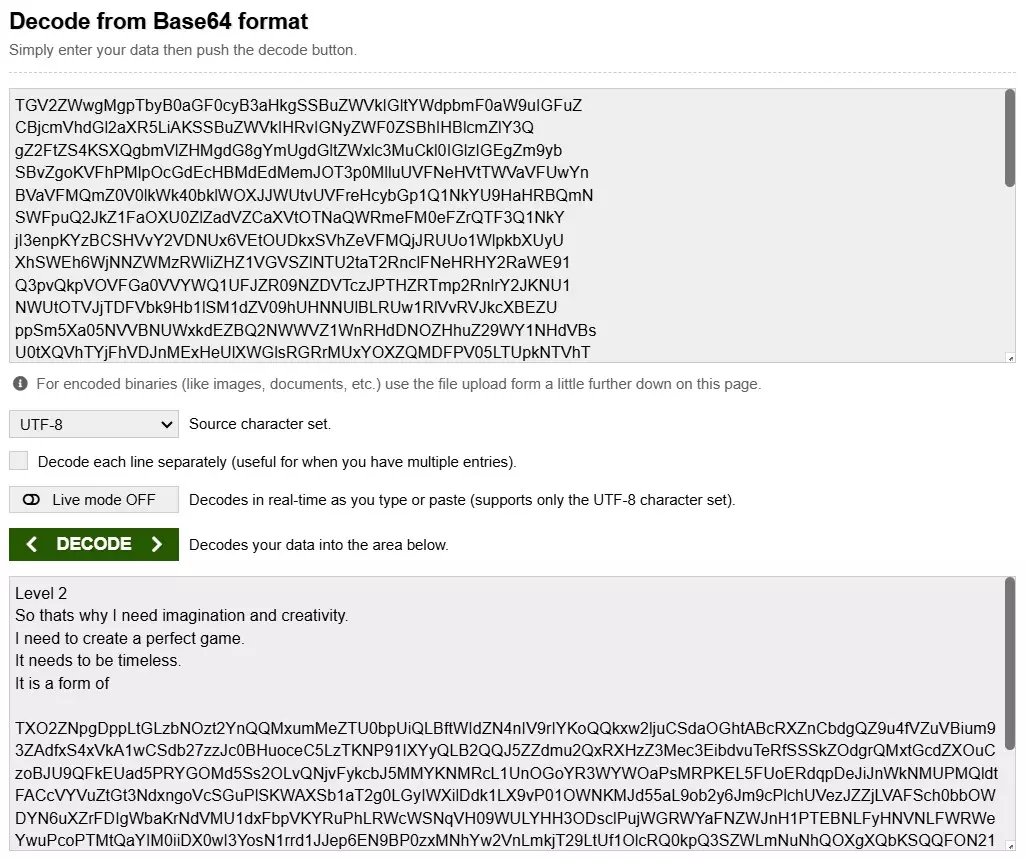Click the Live mode switch icon
This screenshot has width=1026, height=859.
(31, 500)
